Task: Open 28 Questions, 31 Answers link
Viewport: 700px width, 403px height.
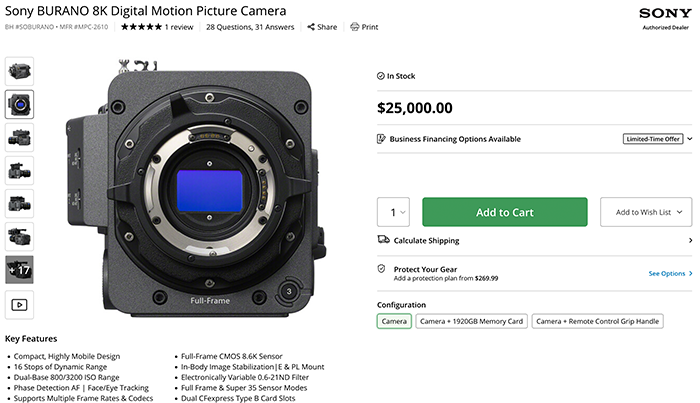Action: (250, 27)
